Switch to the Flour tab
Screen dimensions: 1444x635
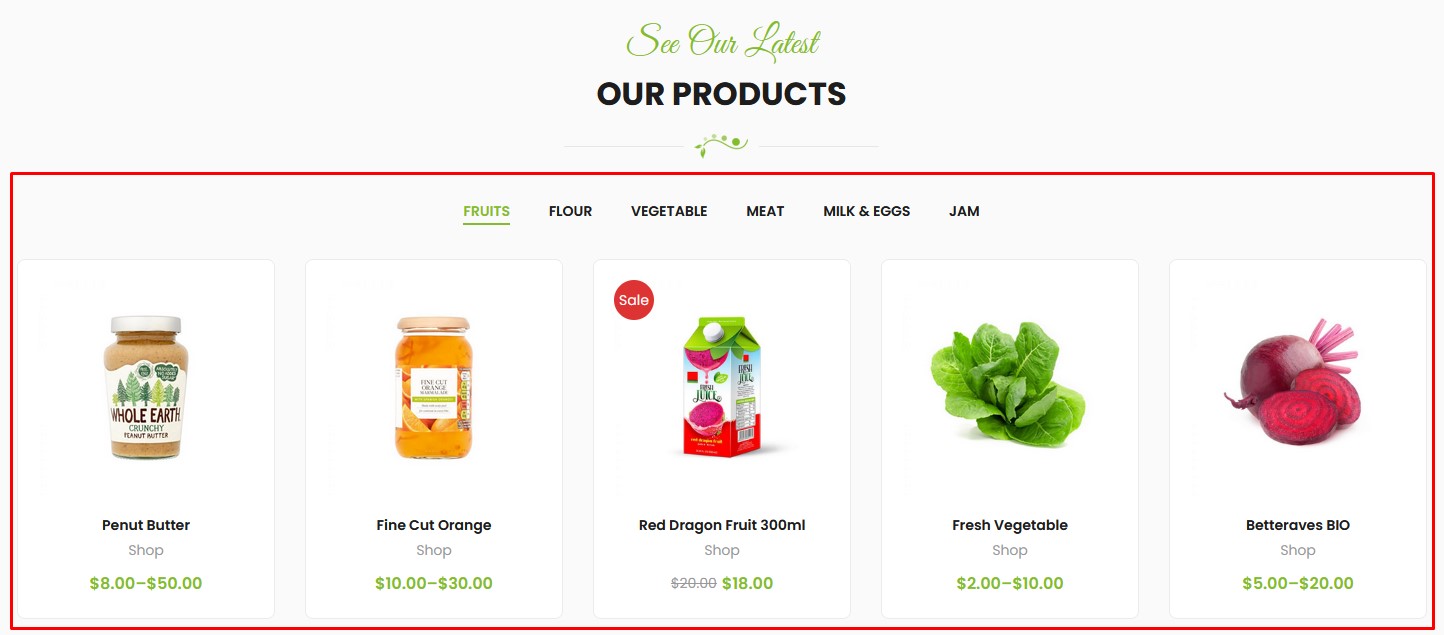pyautogui.click(x=570, y=211)
